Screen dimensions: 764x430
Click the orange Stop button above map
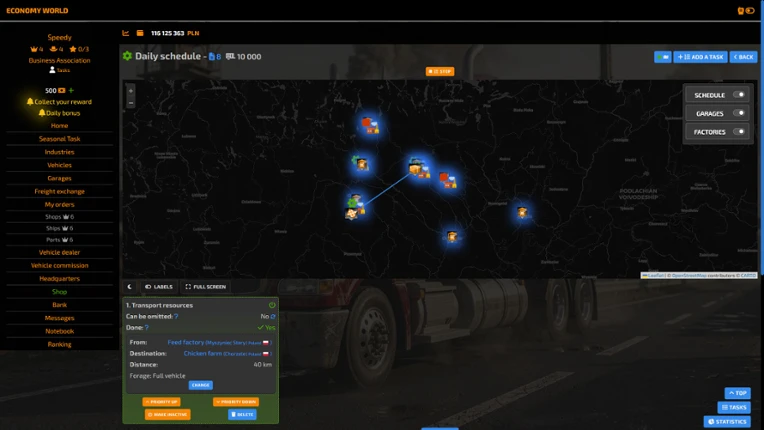[440, 72]
